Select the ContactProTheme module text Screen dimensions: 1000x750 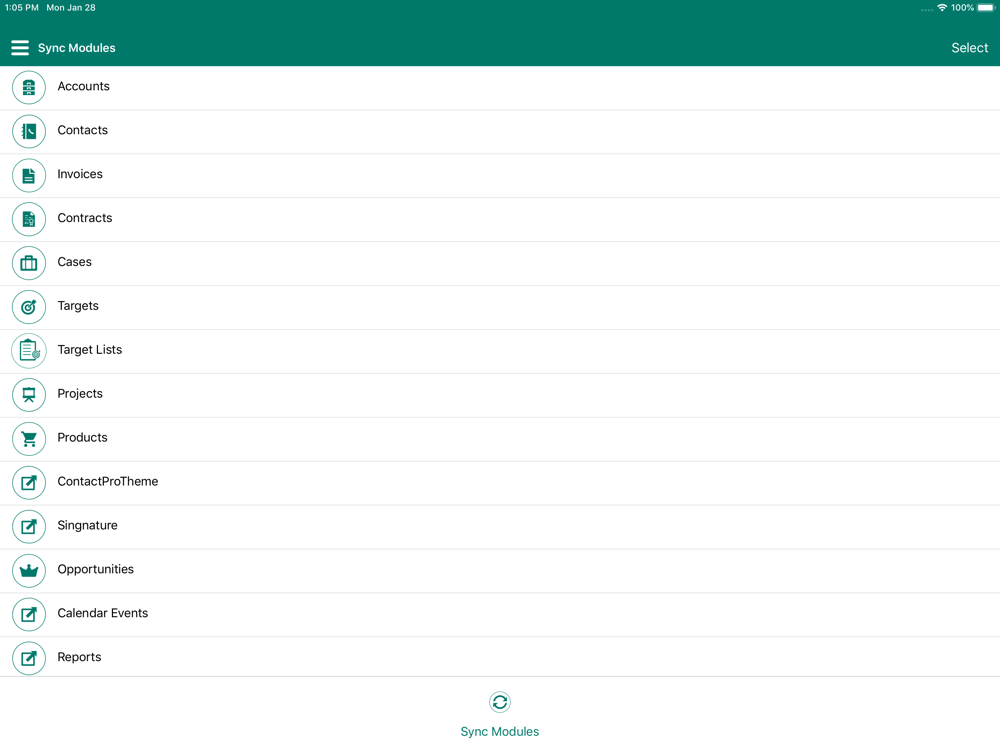[108, 482]
